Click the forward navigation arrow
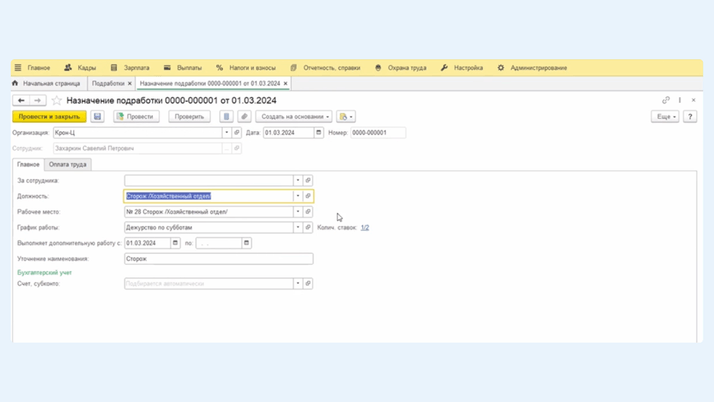Screen dimensions: 714x402 coord(37,101)
